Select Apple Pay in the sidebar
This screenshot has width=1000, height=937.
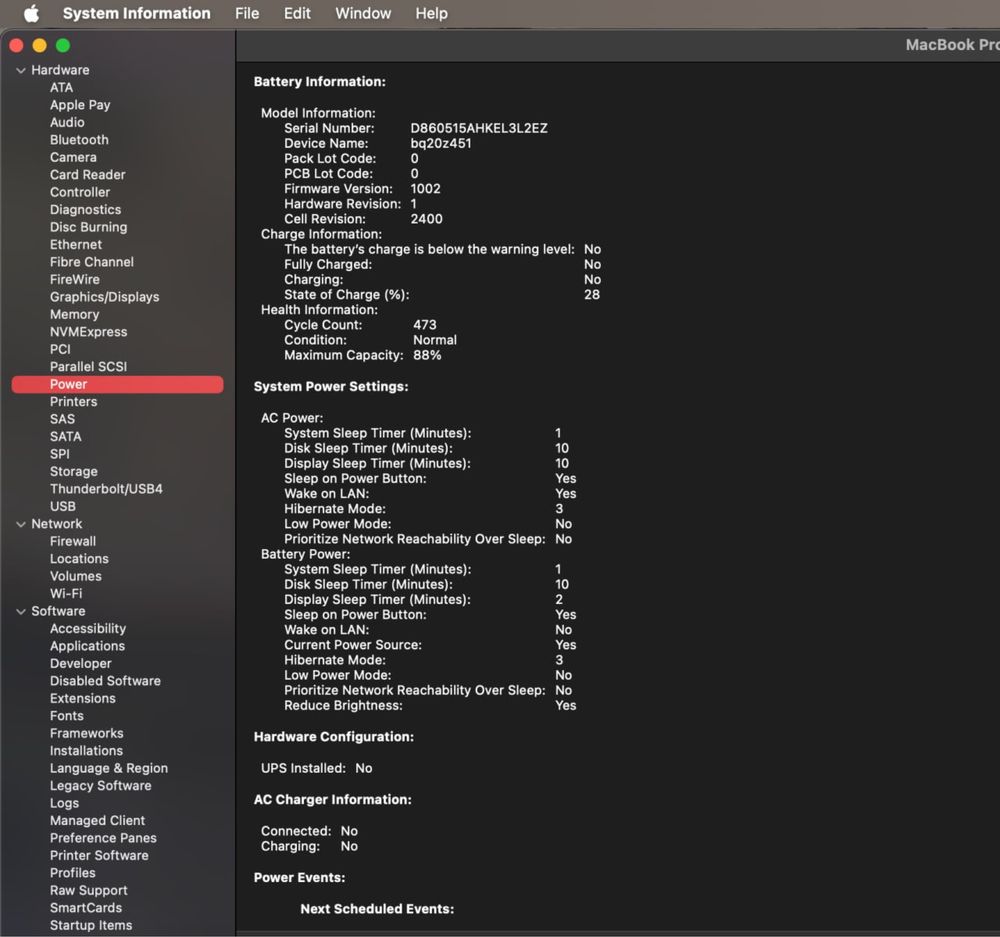click(80, 105)
